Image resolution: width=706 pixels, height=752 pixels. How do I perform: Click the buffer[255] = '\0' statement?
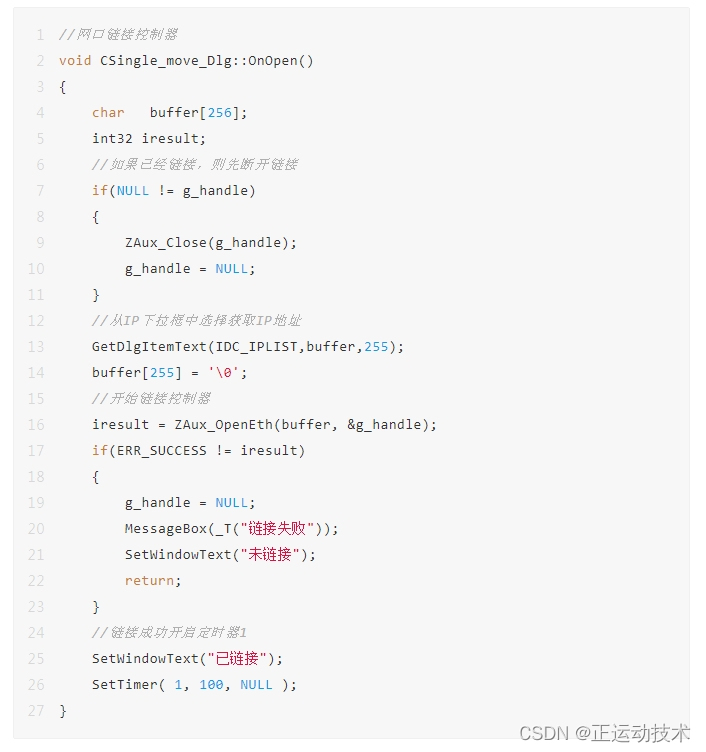pyautogui.click(x=169, y=373)
